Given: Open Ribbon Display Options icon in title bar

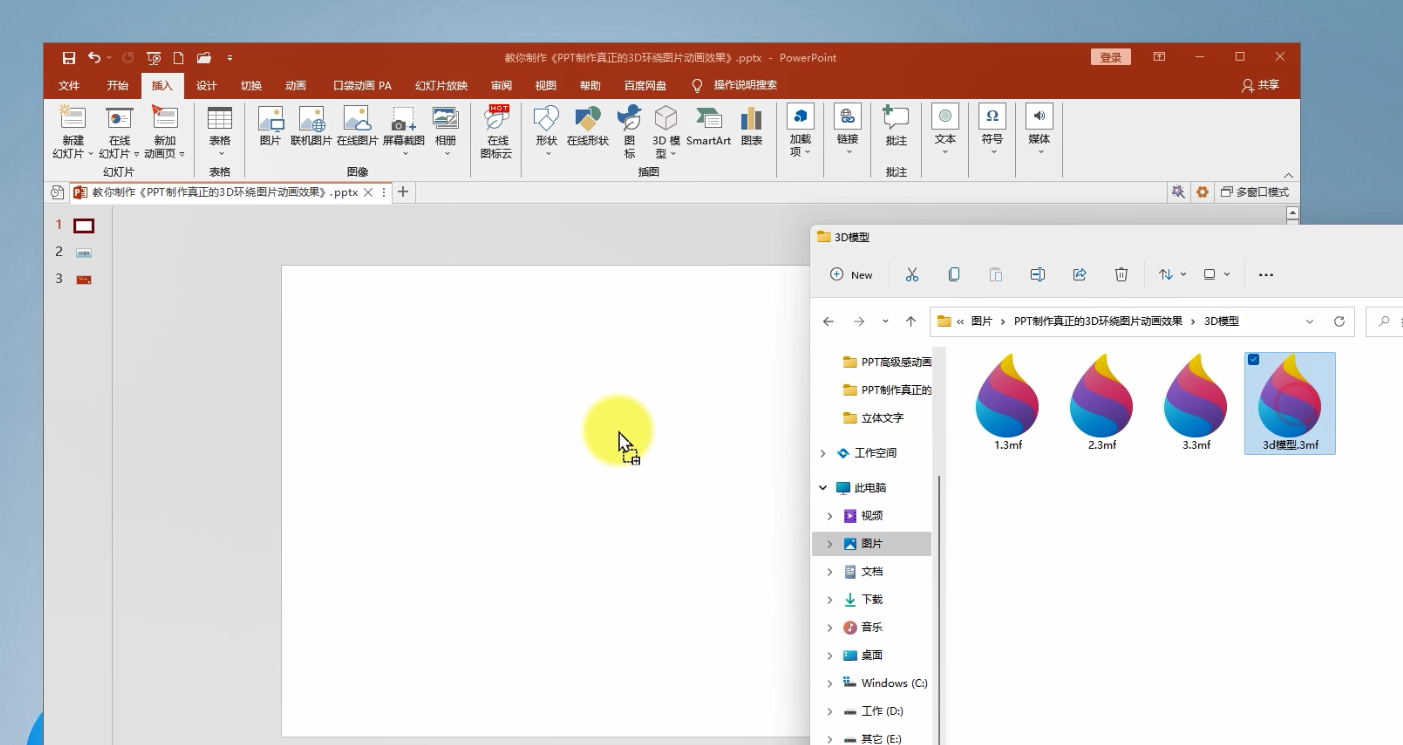Looking at the screenshot, I should tap(1159, 57).
